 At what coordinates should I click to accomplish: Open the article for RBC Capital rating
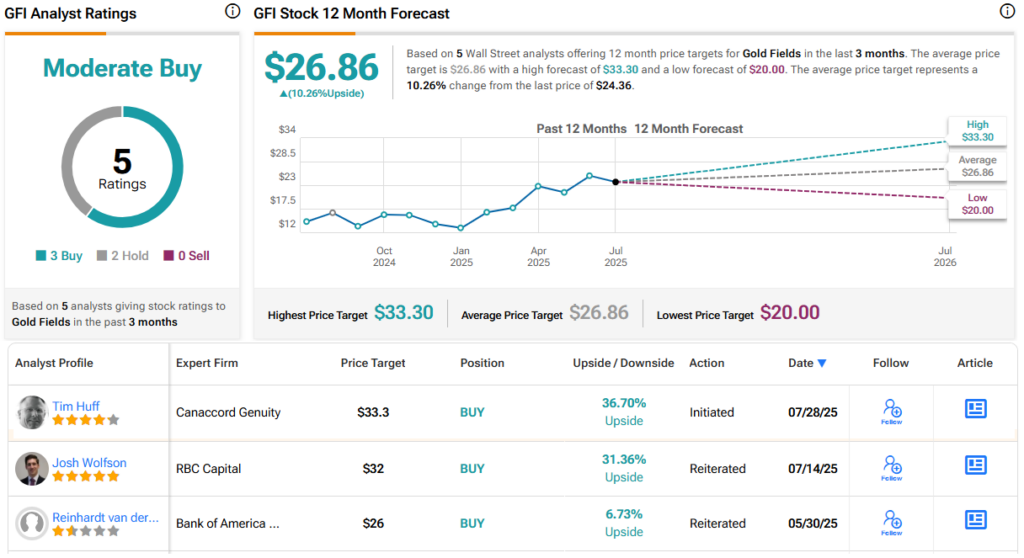tap(976, 465)
